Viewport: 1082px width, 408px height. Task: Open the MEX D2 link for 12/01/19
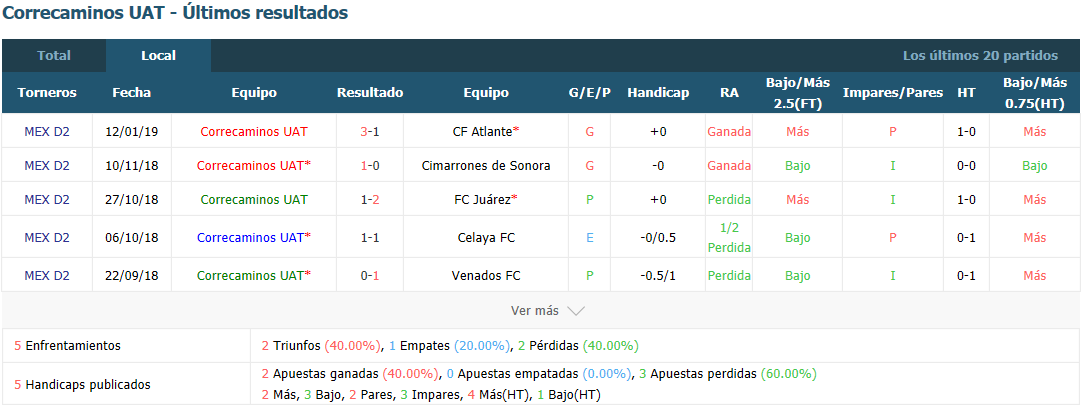point(47,130)
